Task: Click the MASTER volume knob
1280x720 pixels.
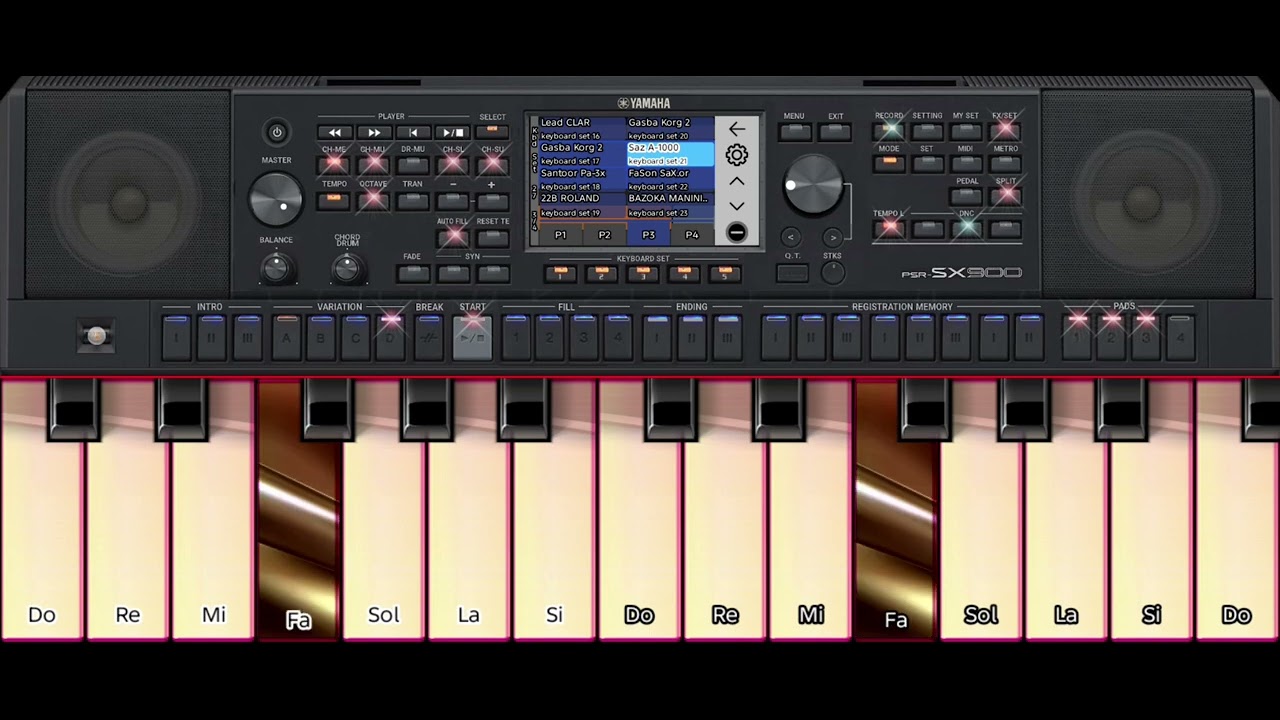Action: [276, 198]
